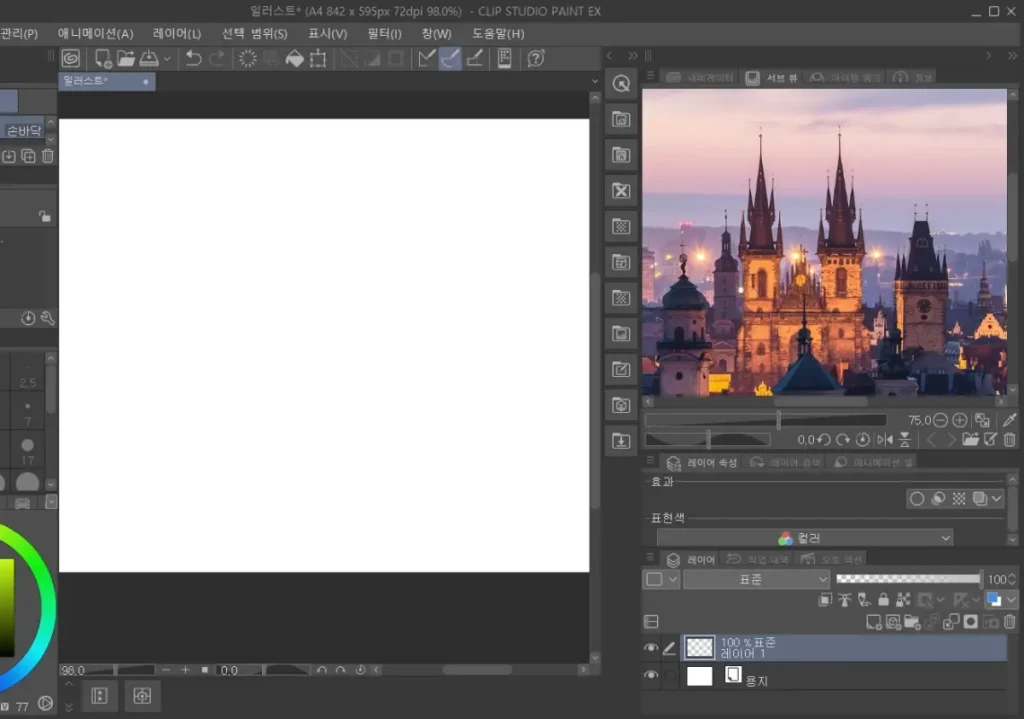The width and height of the screenshot is (1024, 719).
Task: Pick the eyedropper in the Sub View panel
Action: pyautogui.click(x=1009, y=421)
